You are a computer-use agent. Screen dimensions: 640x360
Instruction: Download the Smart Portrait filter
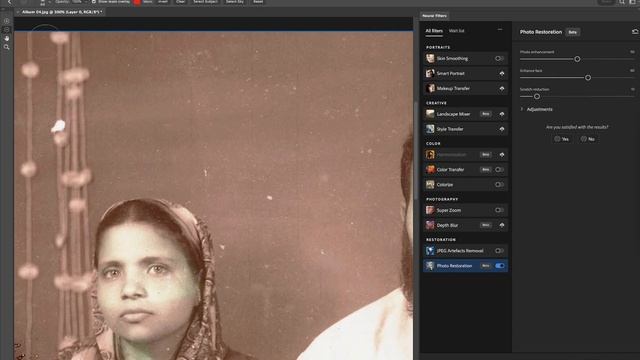tap(502, 73)
